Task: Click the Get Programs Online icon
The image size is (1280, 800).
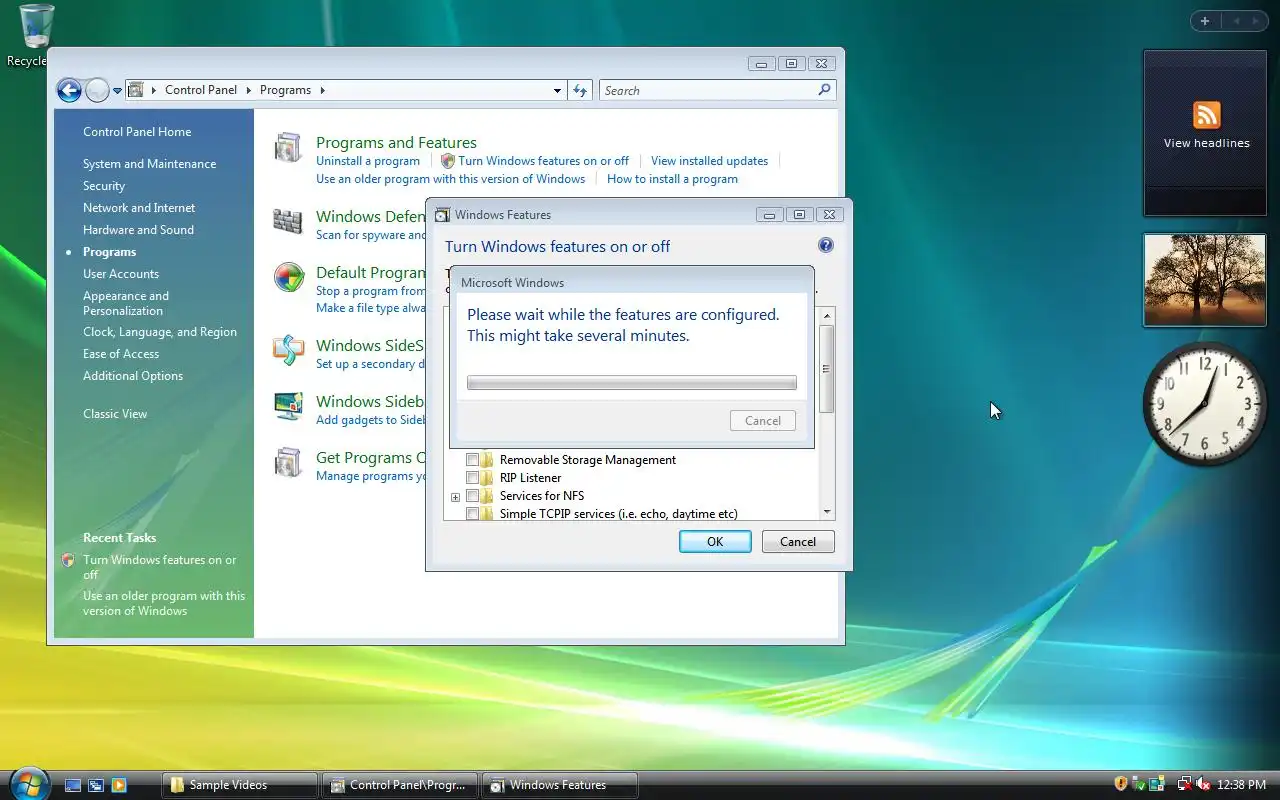Action: [288, 462]
